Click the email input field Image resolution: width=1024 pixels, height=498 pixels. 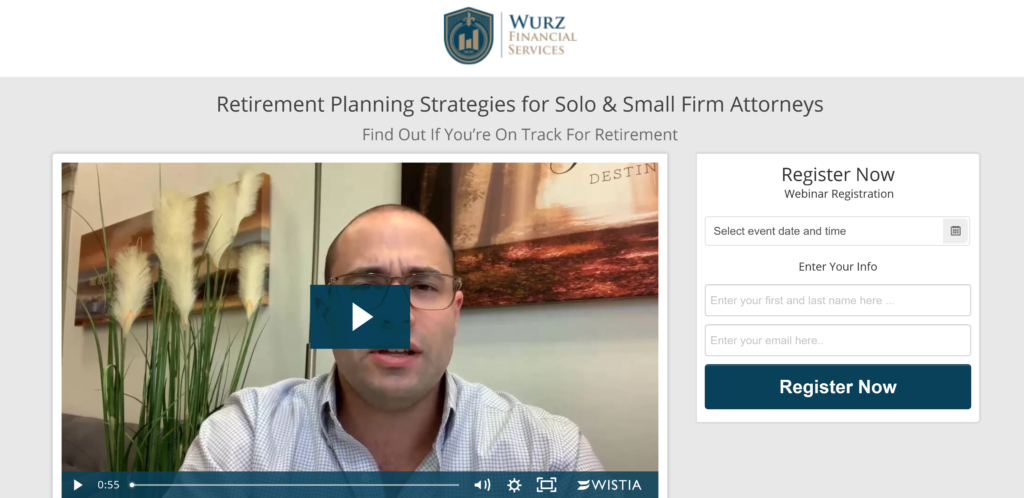tap(837, 340)
